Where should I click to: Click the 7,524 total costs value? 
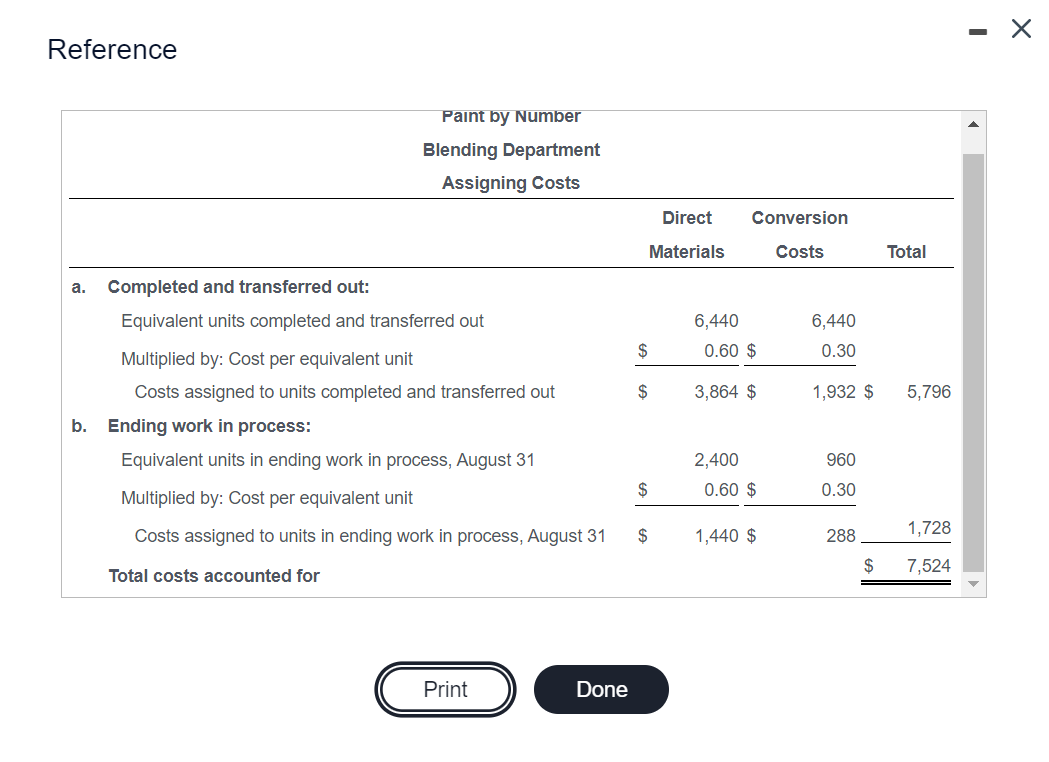pyautogui.click(x=928, y=566)
